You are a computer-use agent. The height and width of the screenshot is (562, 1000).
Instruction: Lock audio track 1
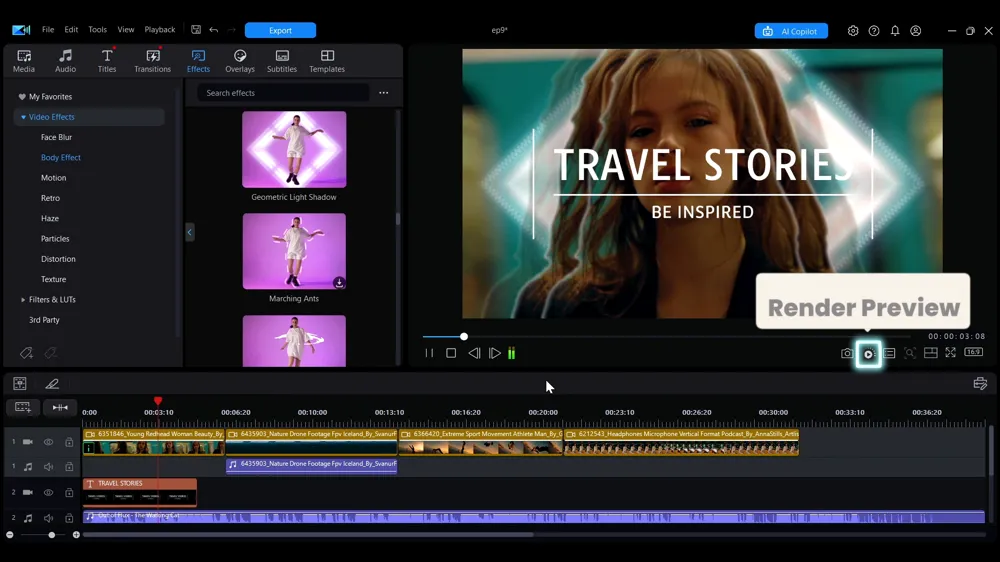pos(69,467)
